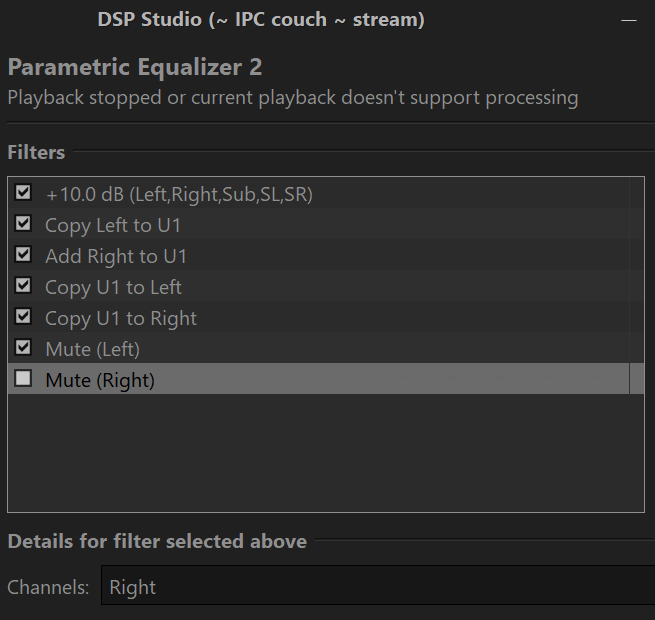Select the +10.0 dB (Left,Right,Sub,SL,SR) filter row

point(318,193)
